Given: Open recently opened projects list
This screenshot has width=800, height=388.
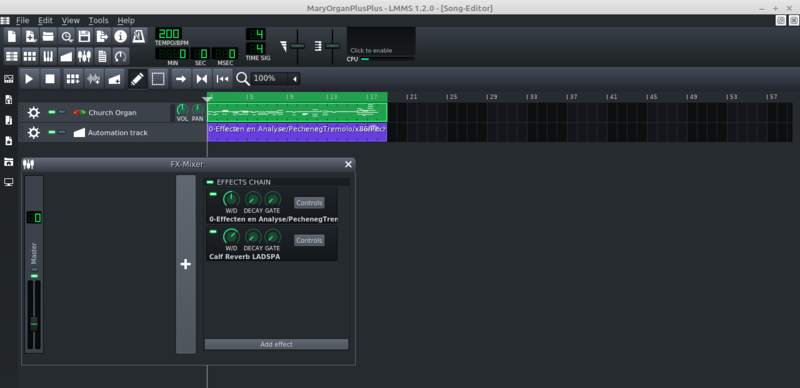Looking at the screenshot, I should [x=66, y=36].
